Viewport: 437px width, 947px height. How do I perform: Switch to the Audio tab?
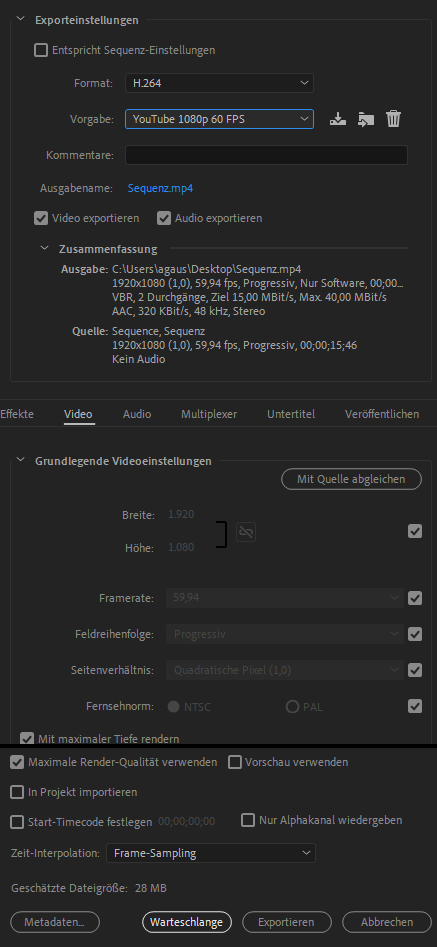coord(137,414)
